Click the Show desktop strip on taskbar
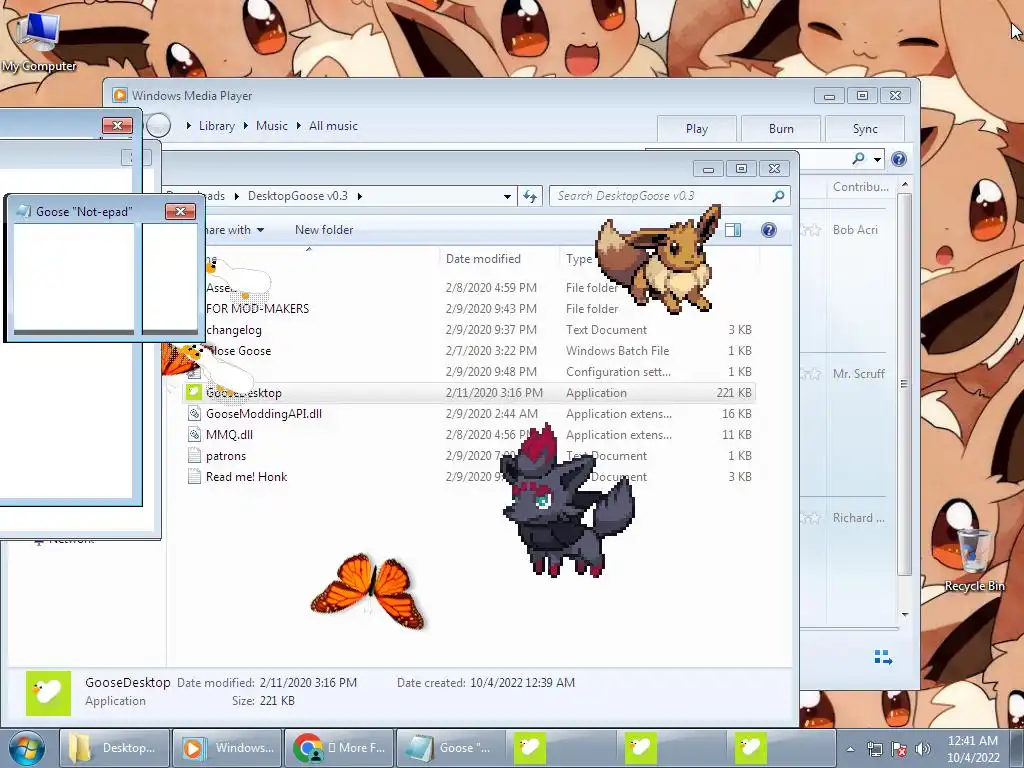Viewport: 1024px width, 768px height. [1018, 748]
